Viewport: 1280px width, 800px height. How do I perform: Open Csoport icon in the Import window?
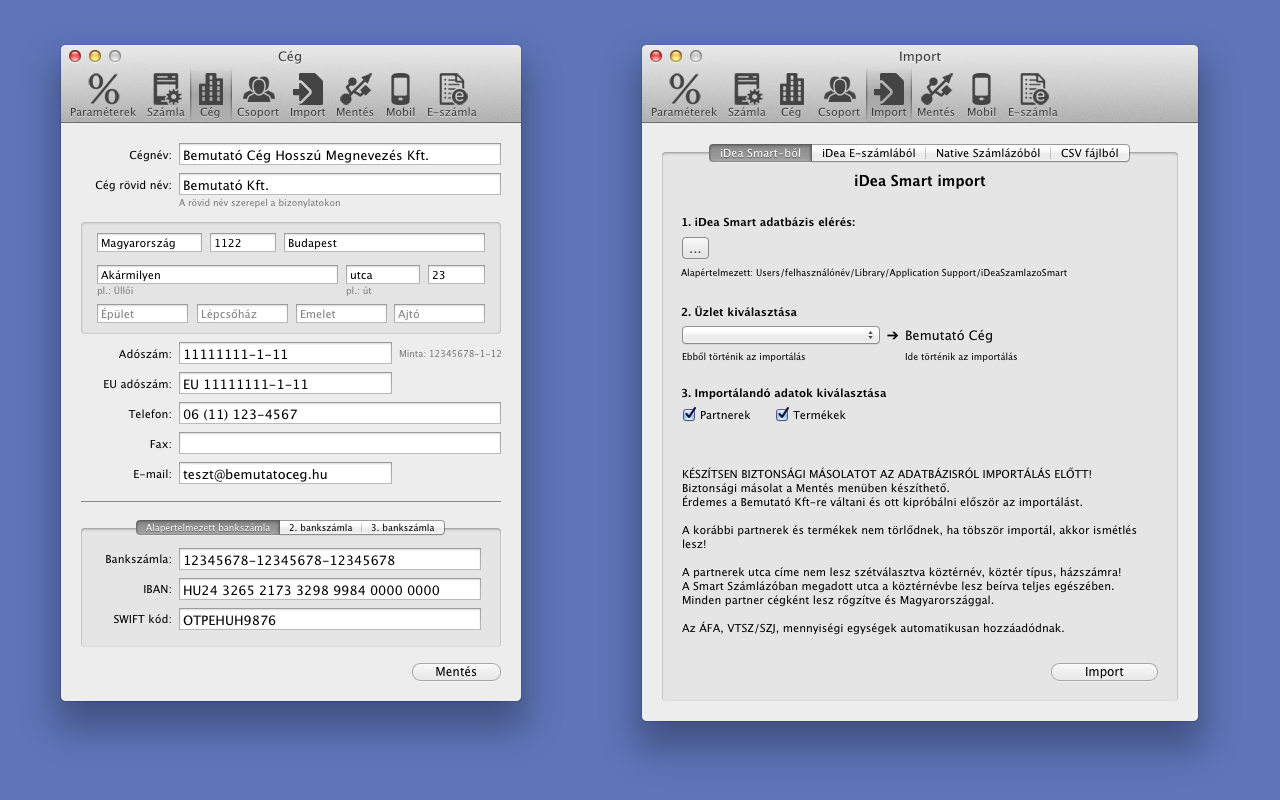coord(839,95)
